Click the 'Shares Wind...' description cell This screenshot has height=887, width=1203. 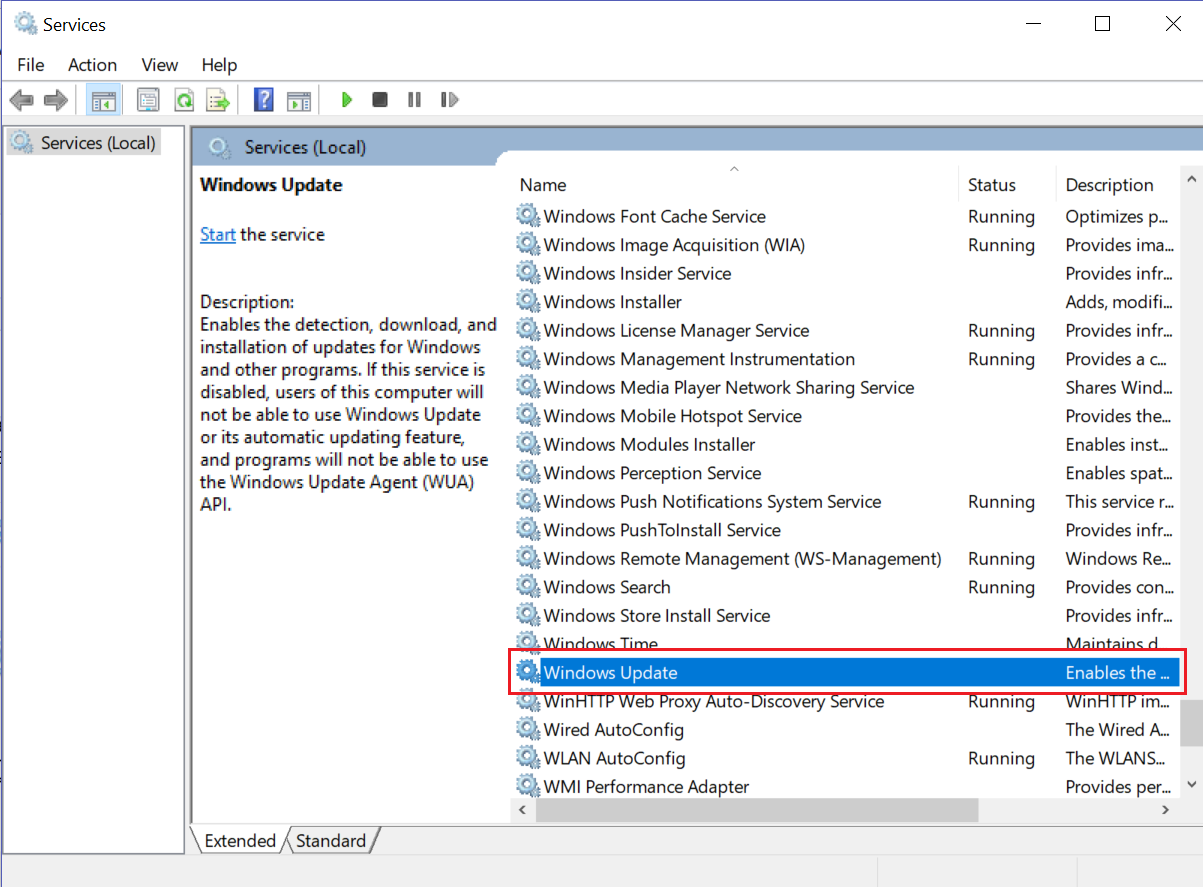(x=1119, y=387)
